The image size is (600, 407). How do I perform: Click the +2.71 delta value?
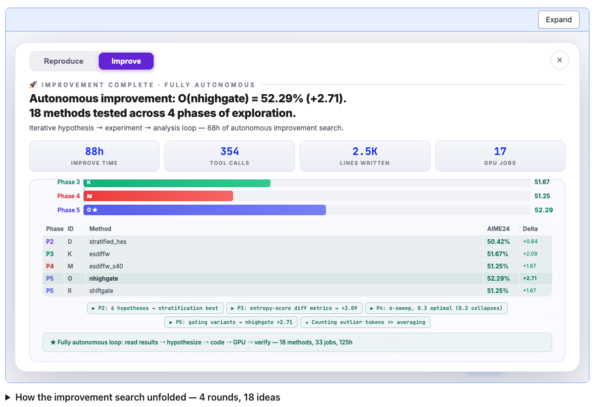(x=530, y=278)
